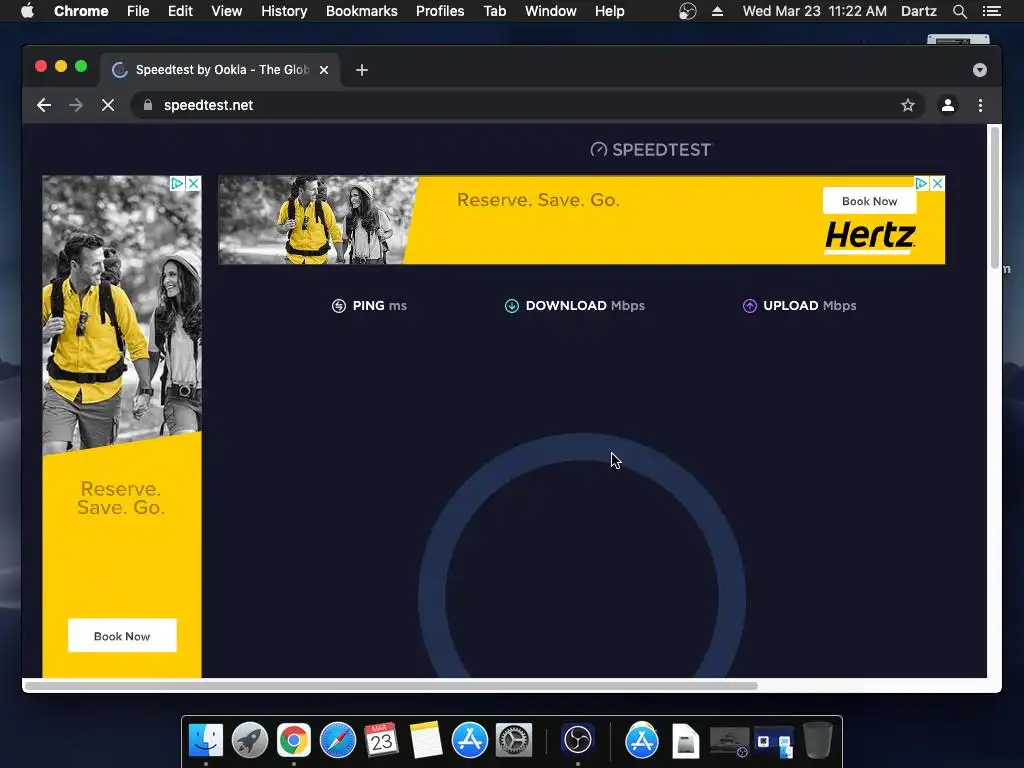Screen dimensions: 1024x768
Task: Open the Edit menu
Action: pyautogui.click(x=180, y=11)
